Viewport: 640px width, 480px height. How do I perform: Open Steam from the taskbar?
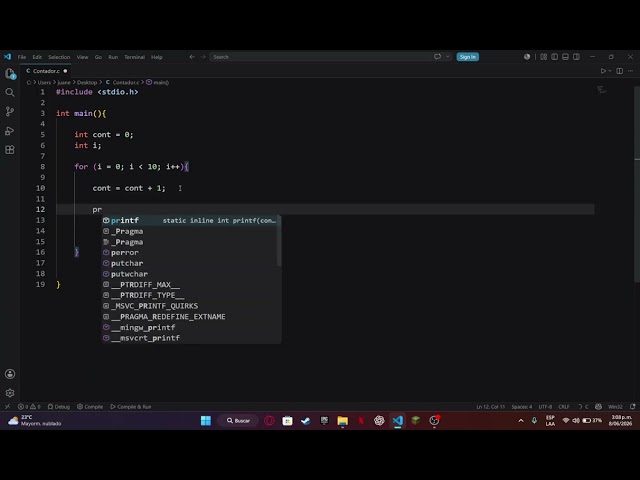[x=305, y=420]
